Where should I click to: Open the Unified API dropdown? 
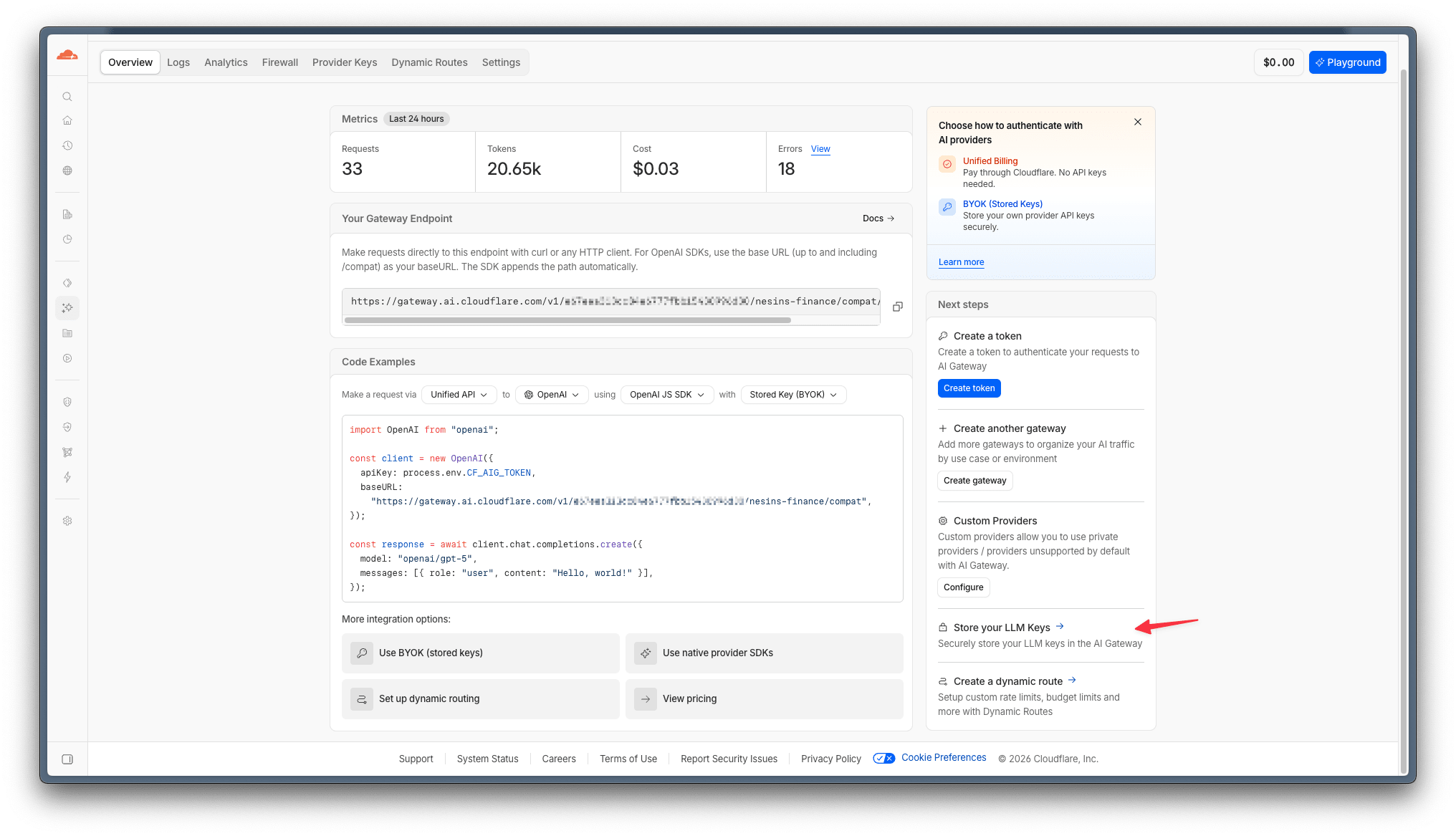459,395
